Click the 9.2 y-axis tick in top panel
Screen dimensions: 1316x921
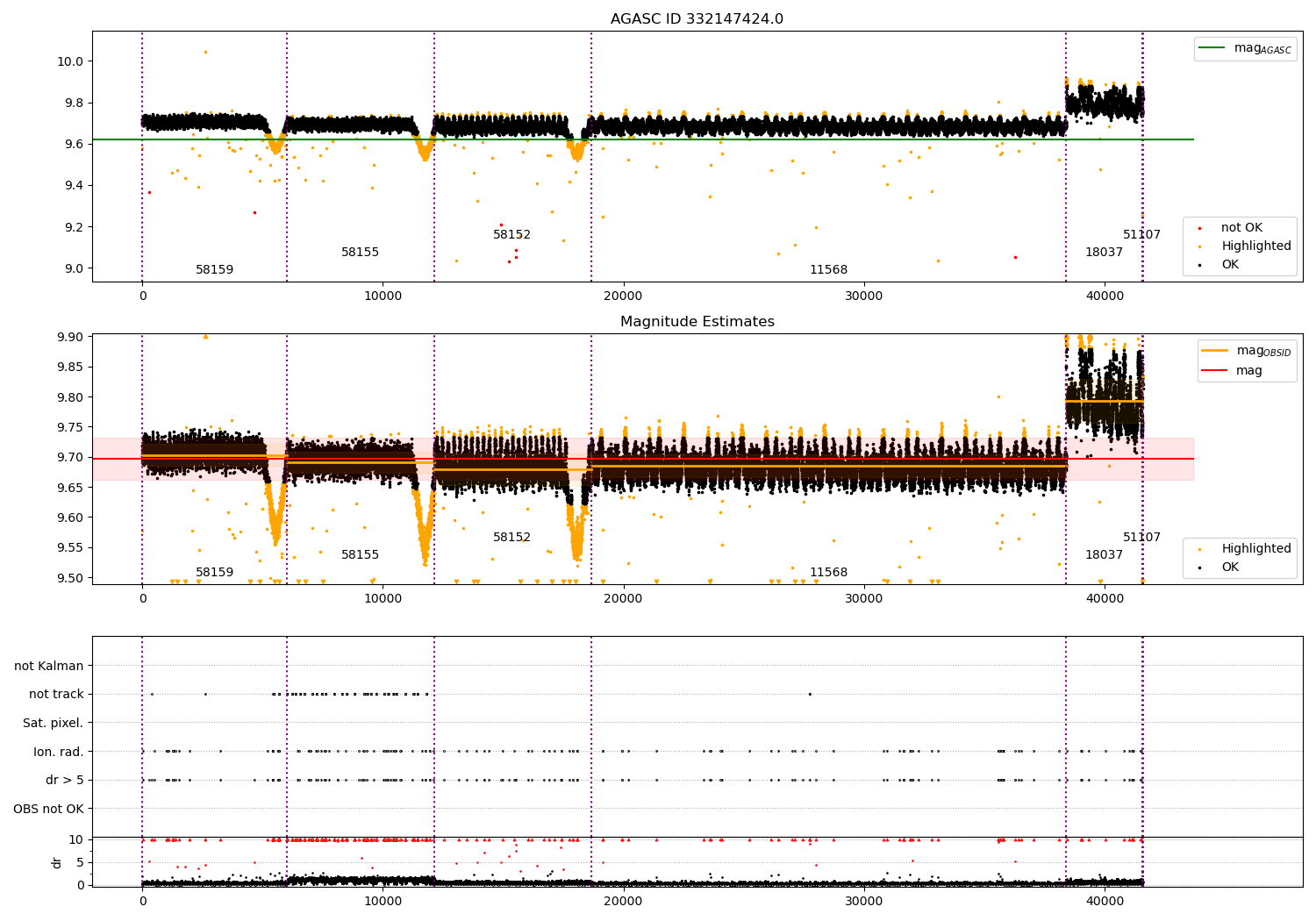[73, 227]
